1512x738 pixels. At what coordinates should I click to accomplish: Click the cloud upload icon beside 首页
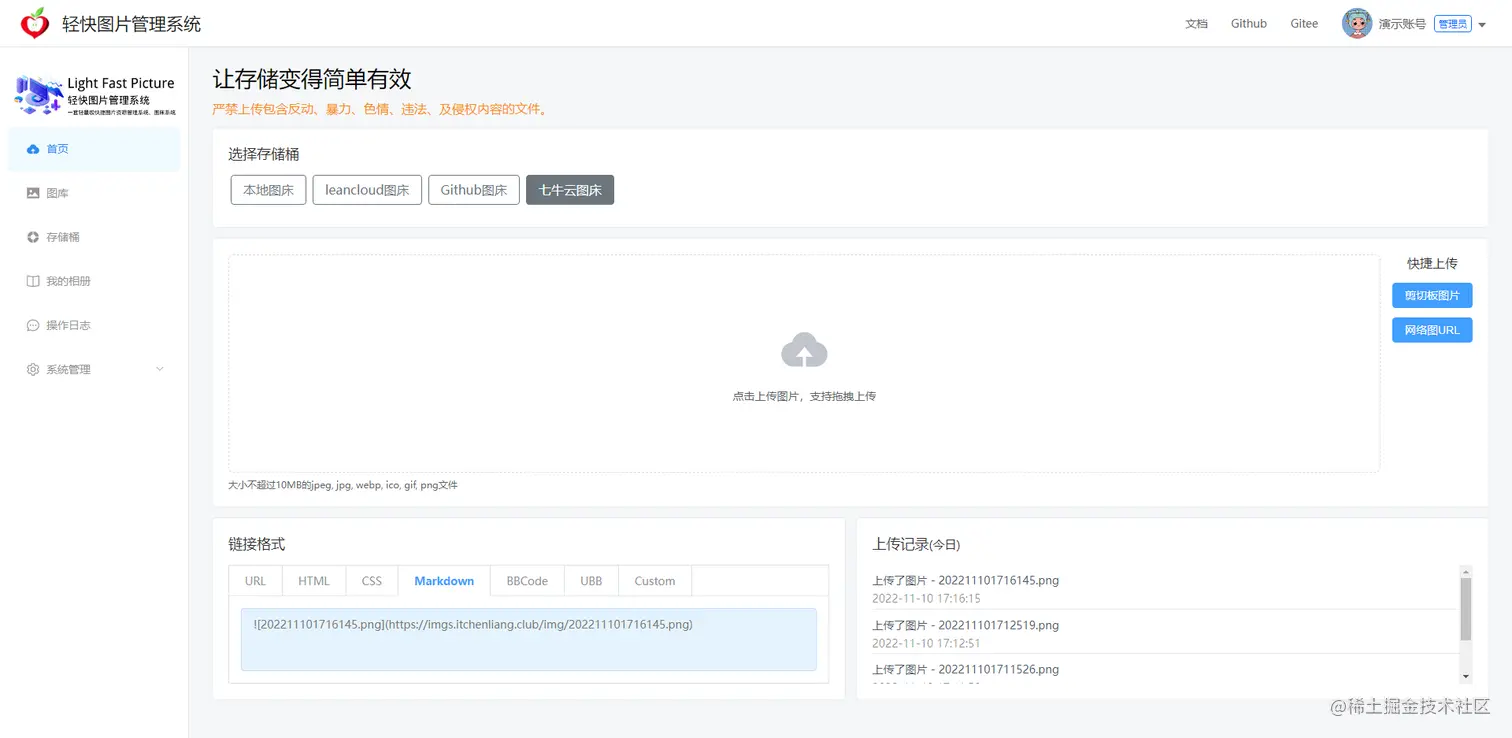(33, 149)
